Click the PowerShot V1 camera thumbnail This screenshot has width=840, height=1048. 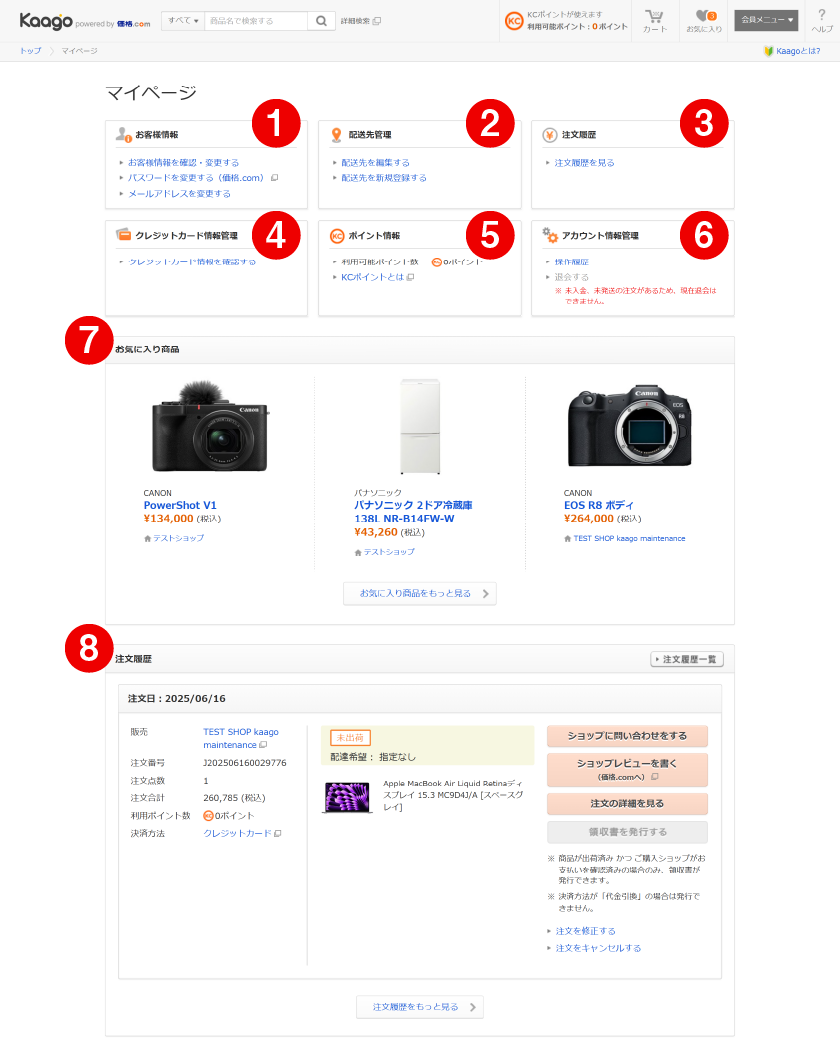[210, 426]
